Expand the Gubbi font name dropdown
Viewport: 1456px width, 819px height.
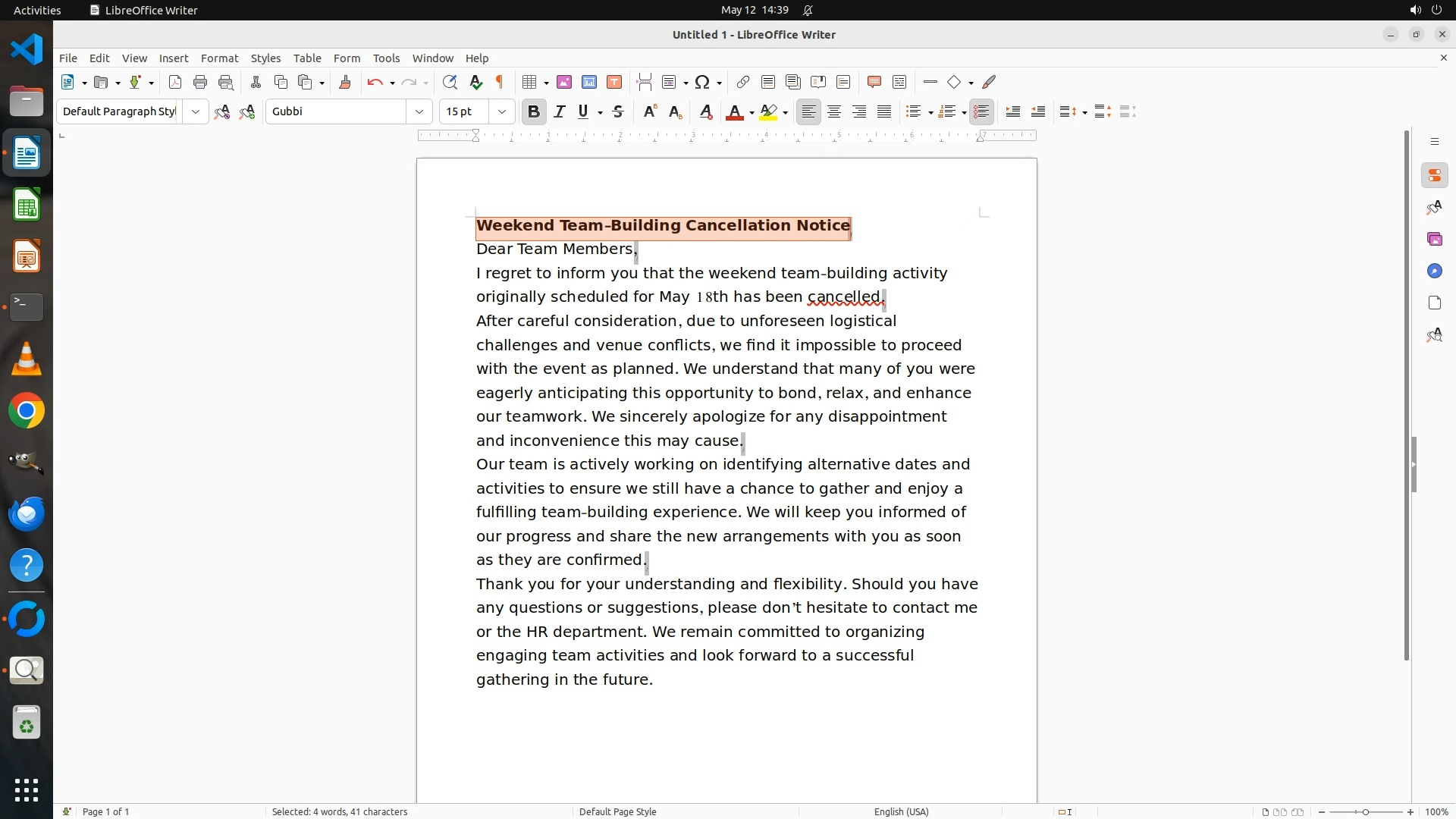[419, 111]
